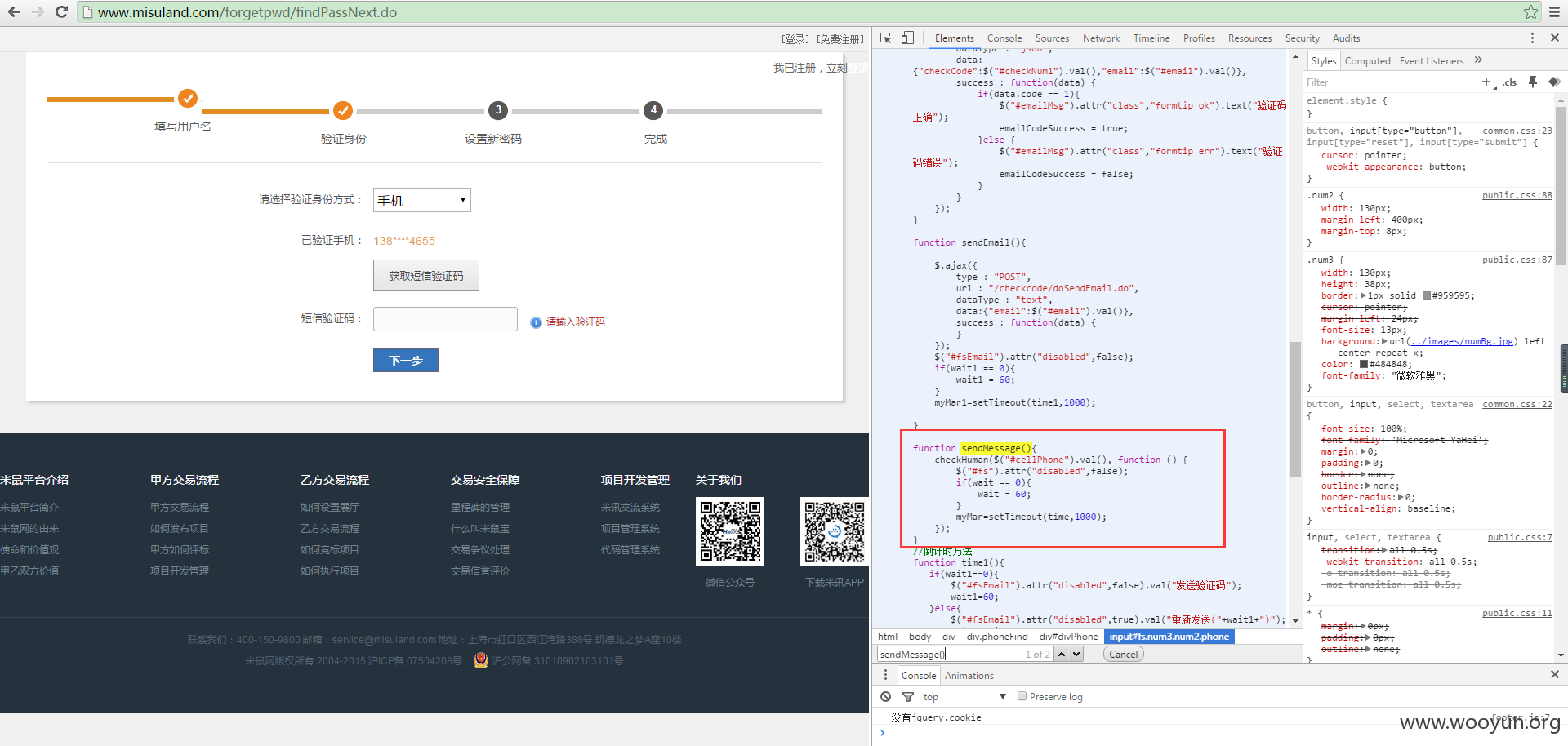
Task: Switch to the Console panel tab
Action: click(x=1004, y=38)
